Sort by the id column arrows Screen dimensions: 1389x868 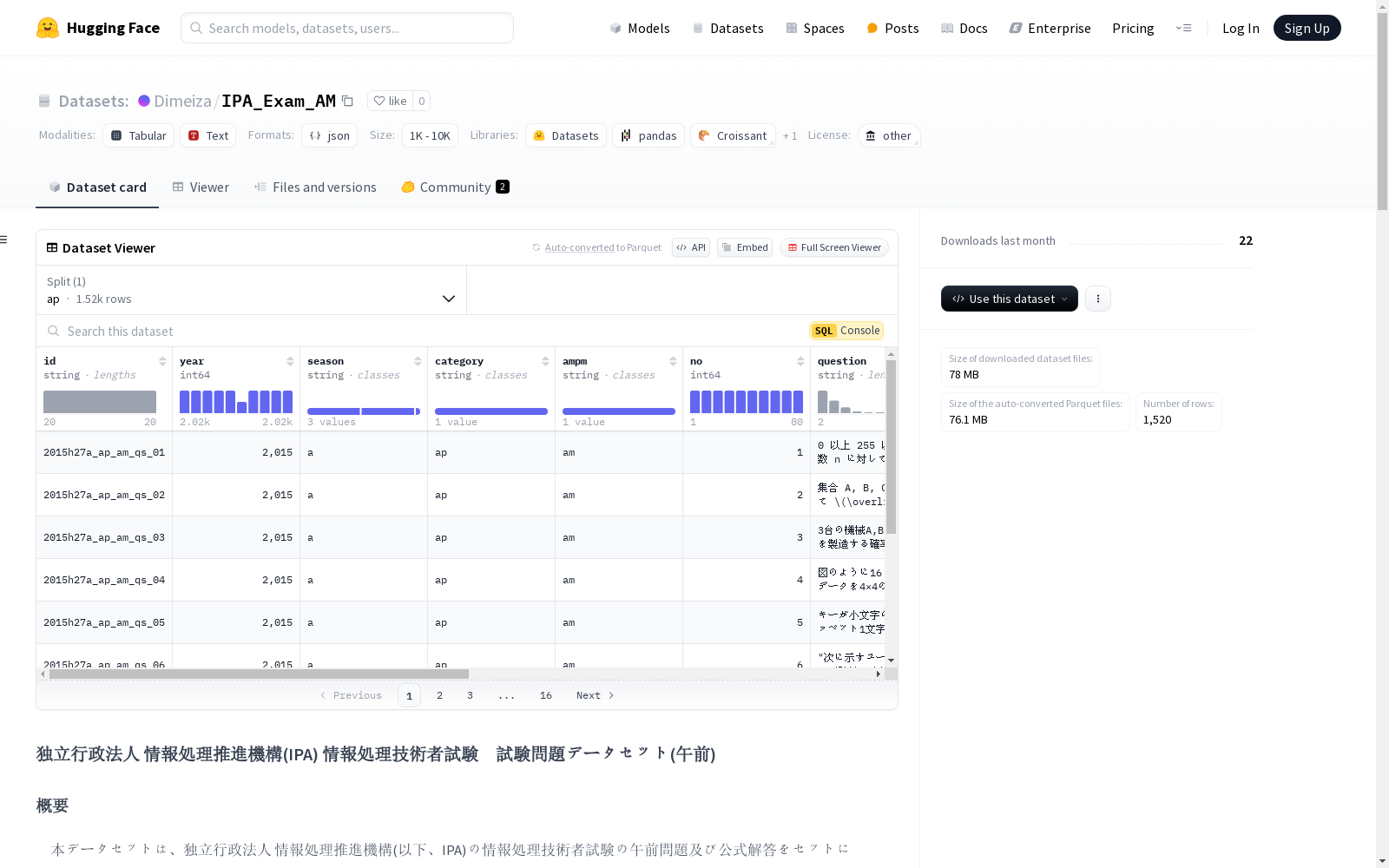click(x=162, y=361)
